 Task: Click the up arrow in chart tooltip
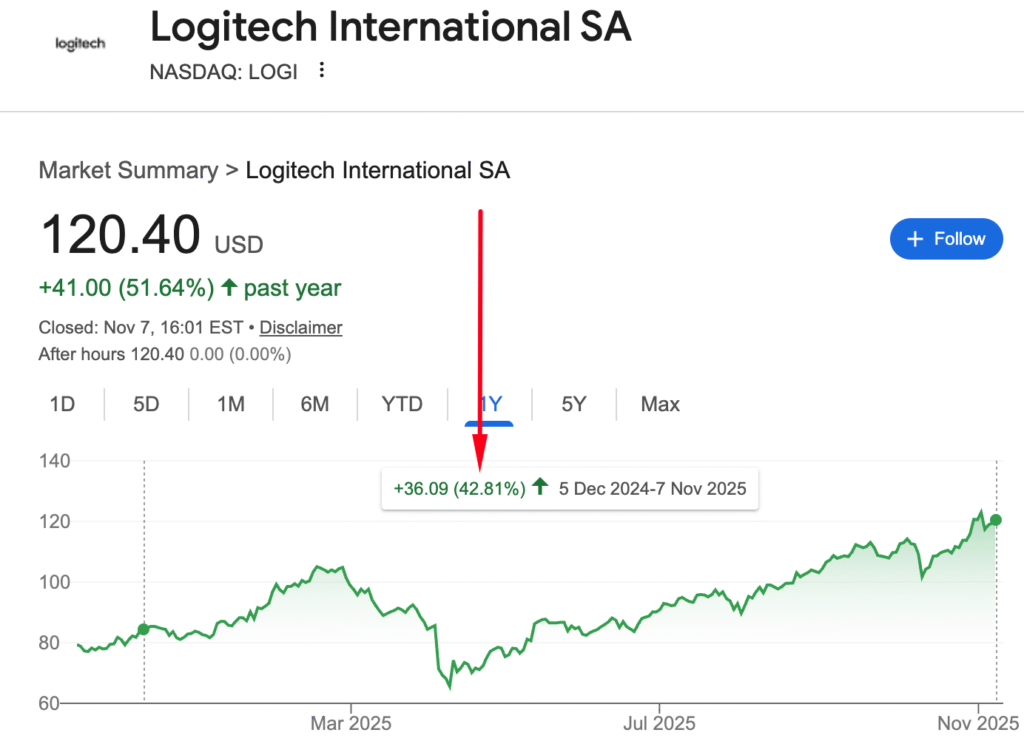coord(540,488)
